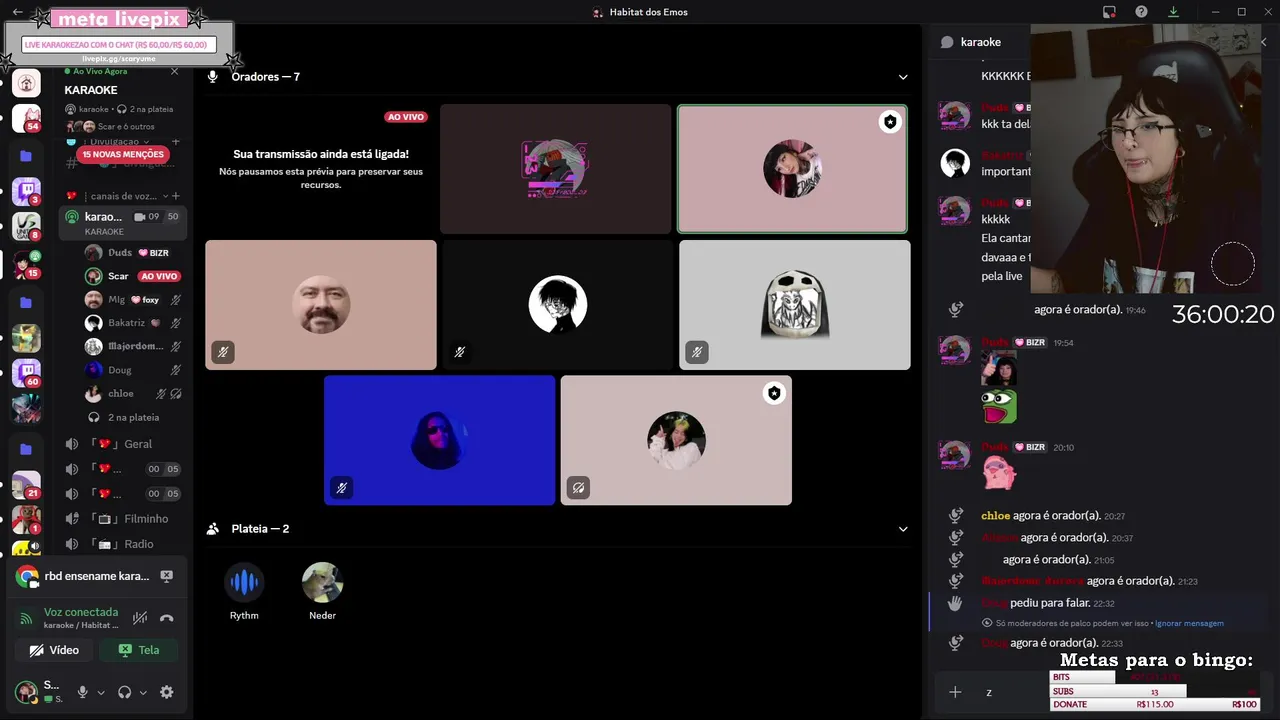Click Ignorar mensagem link

1189,623
